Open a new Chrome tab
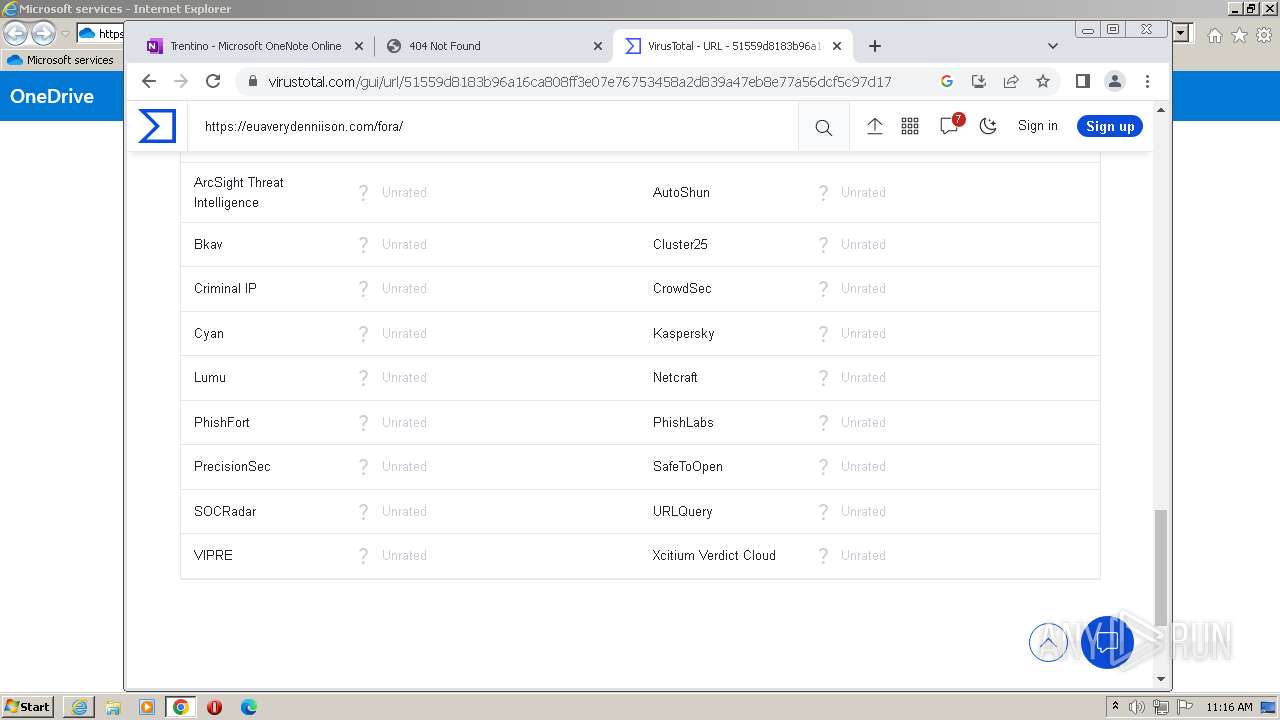This screenshot has height=720, width=1280. [x=875, y=46]
